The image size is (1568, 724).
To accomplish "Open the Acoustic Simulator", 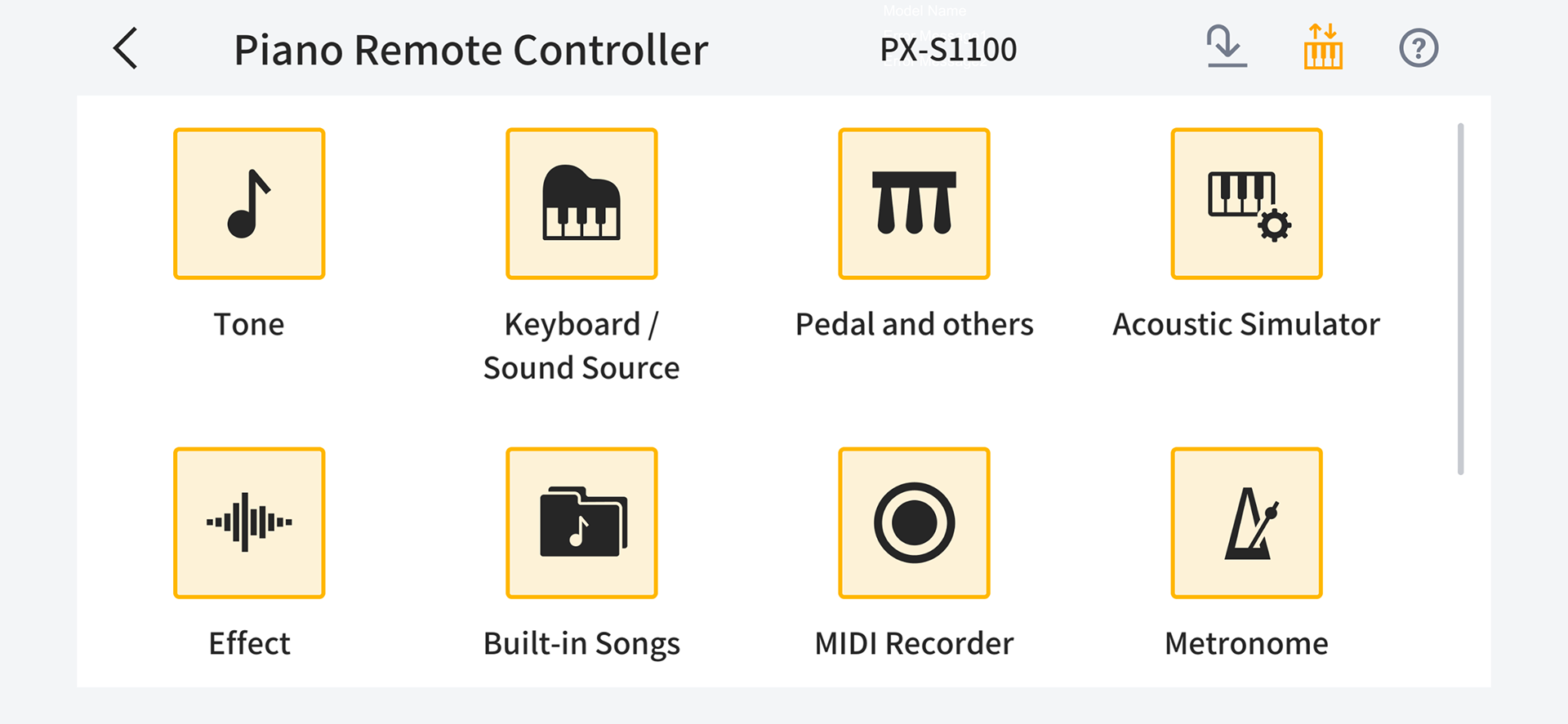I will (1245, 203).
